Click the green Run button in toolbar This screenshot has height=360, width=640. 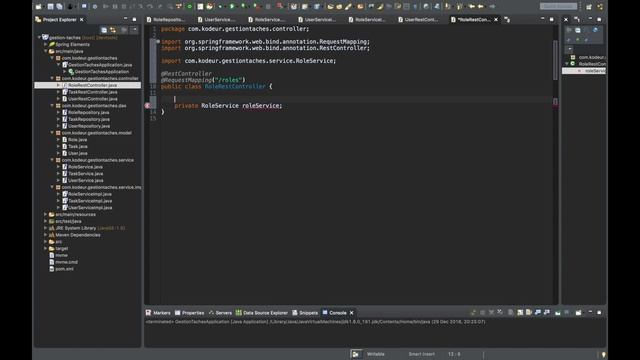tap(232, 7)
